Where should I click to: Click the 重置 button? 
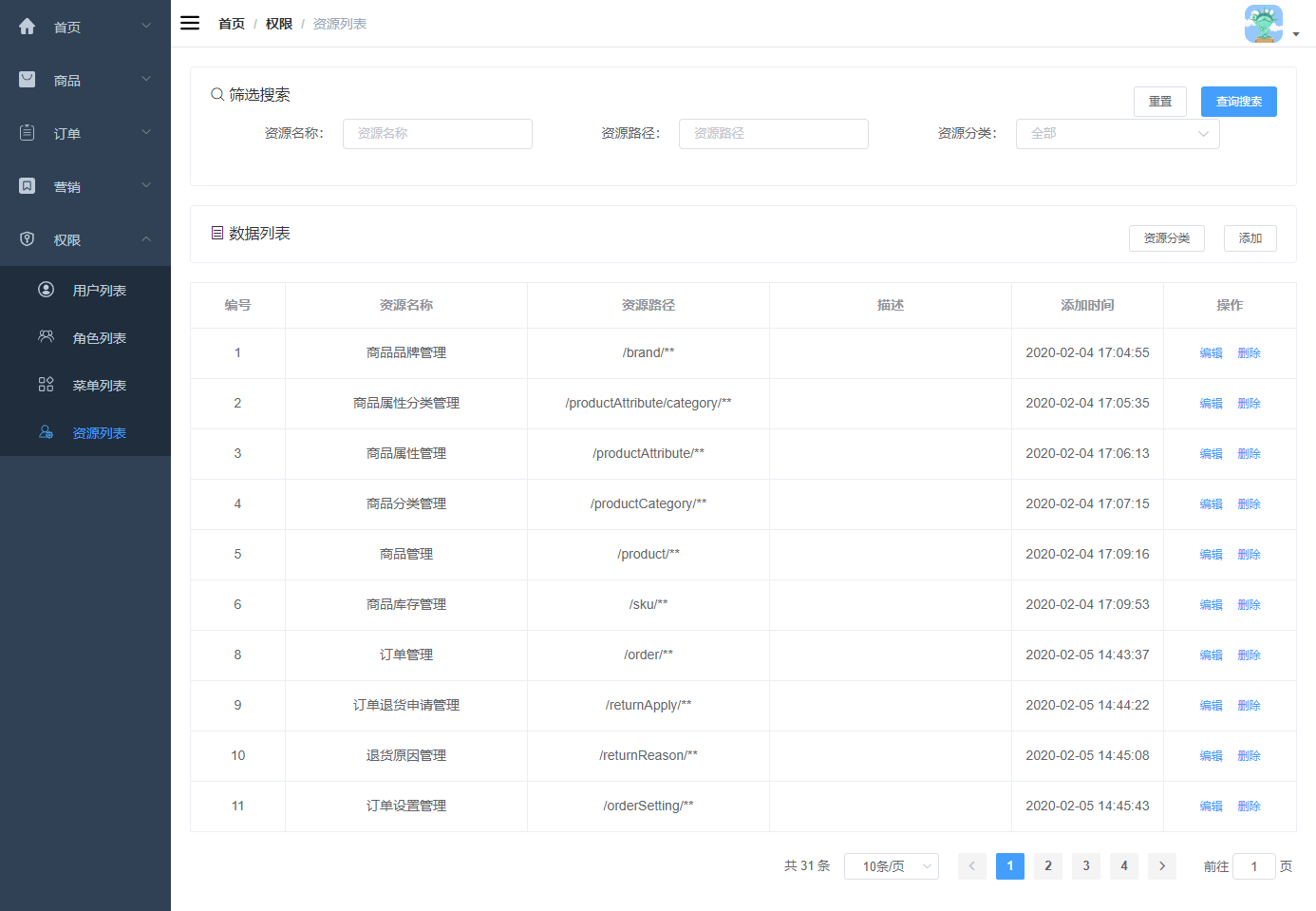pos(1159,102)
